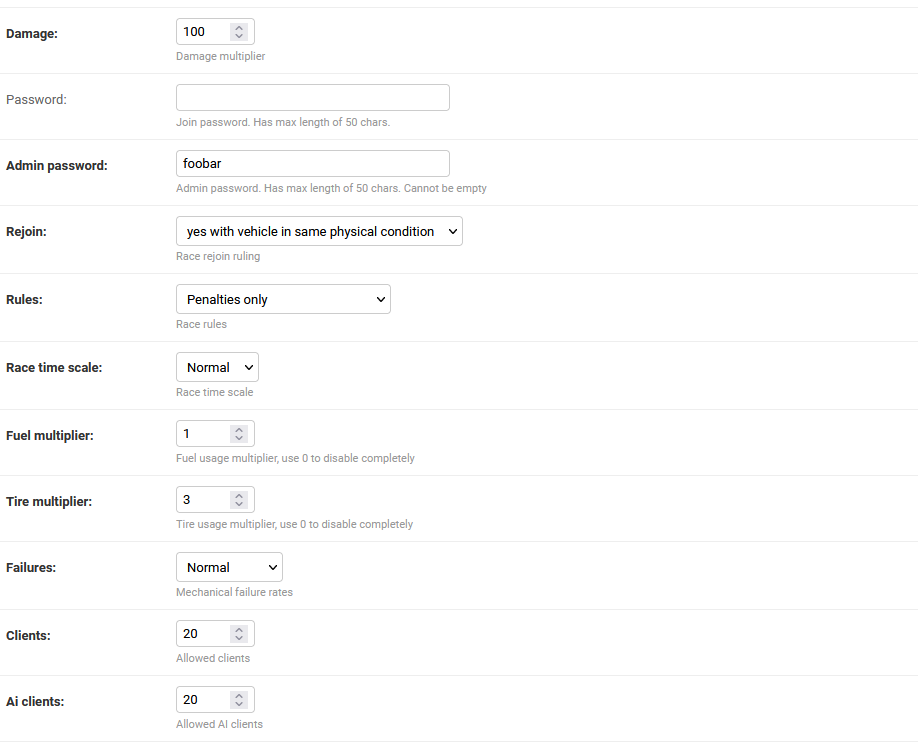Viewport: 918px width, 748px height.
Task: Increase allowed Clients with up arrow
Action: [x=238, y=630]
